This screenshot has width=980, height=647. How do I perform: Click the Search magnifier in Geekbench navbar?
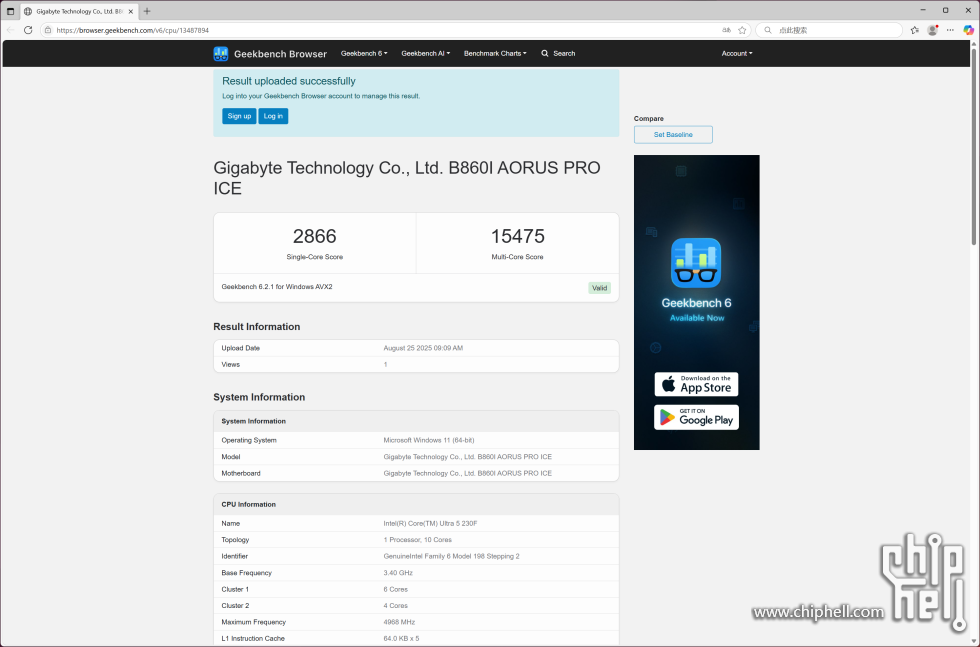click(545, 54)
